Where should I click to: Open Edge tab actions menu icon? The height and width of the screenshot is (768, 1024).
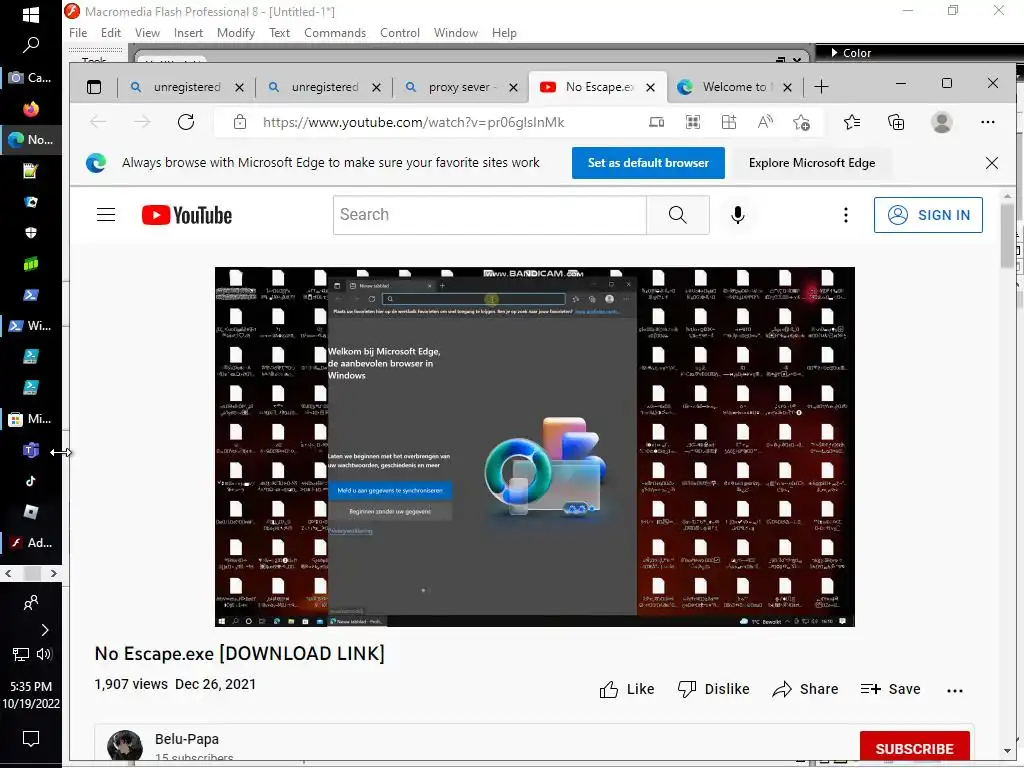(x=94, y=87)
